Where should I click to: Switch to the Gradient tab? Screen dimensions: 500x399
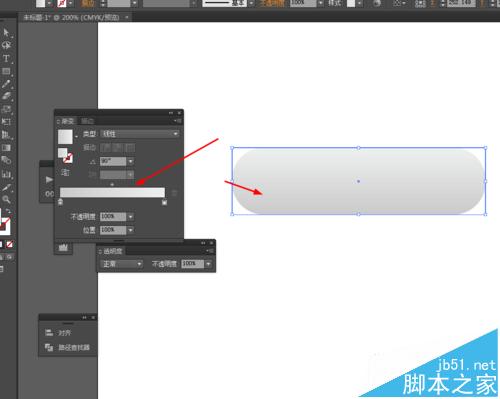click(67, 121)
